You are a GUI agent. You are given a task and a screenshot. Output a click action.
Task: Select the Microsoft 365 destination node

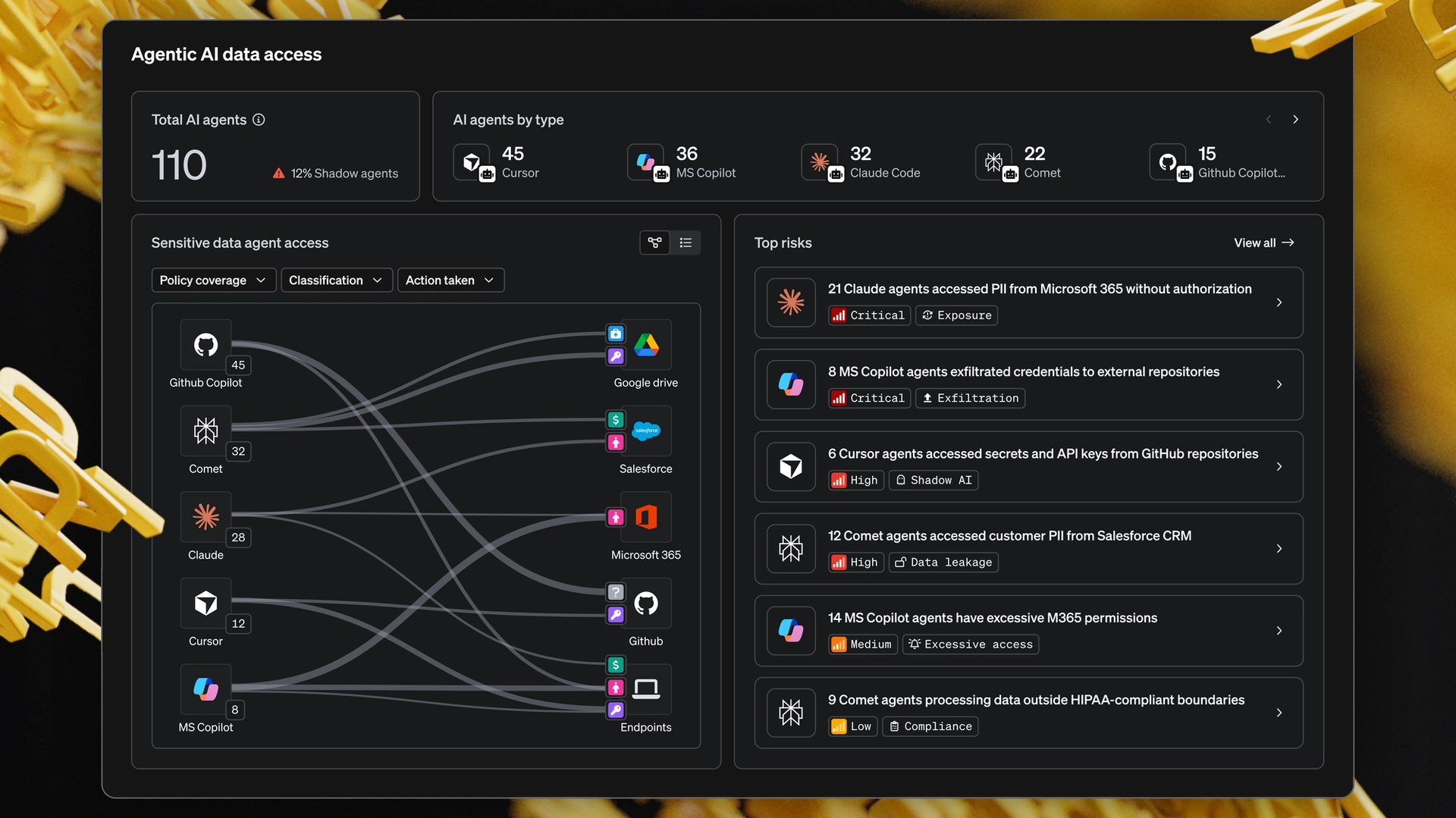tap(646, 517)
